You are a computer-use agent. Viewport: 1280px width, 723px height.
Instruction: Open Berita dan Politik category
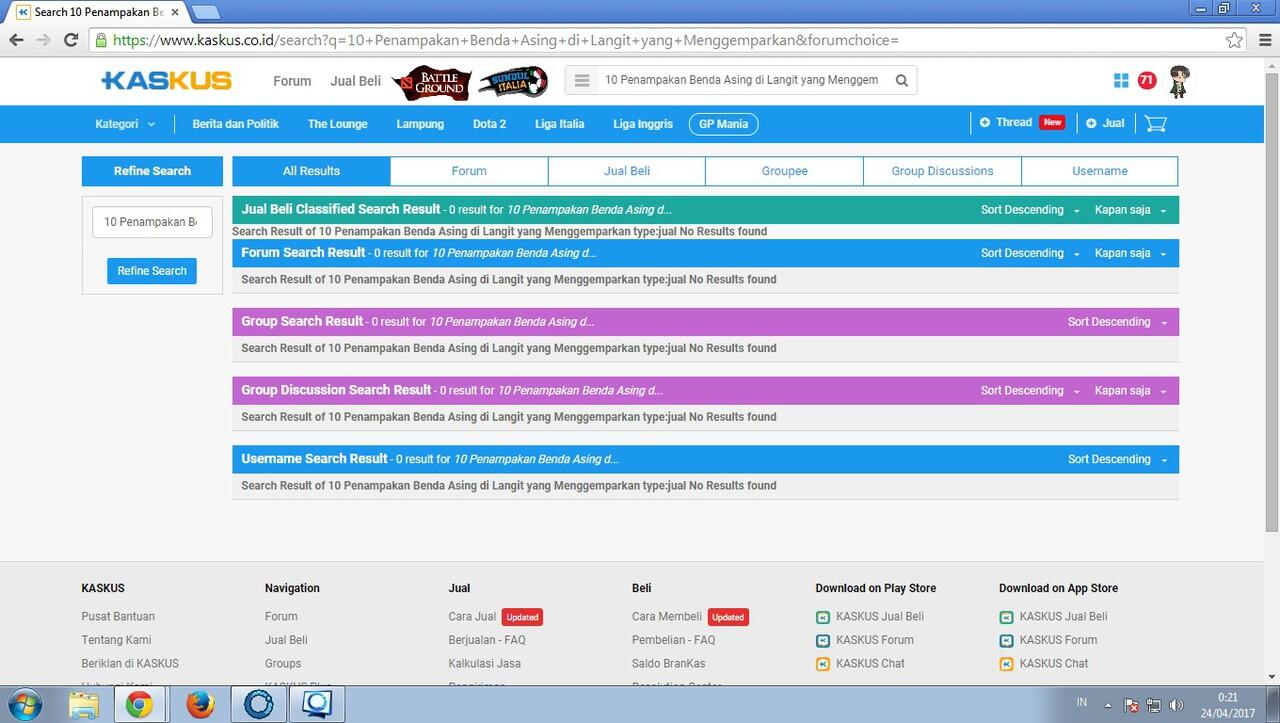click(235, 124)
